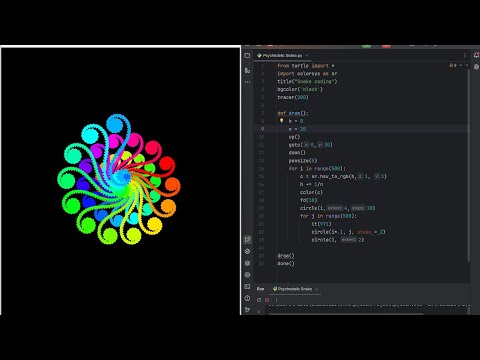Click line number 9 in the gutter
480x360 pixels.
pos(262,129)
